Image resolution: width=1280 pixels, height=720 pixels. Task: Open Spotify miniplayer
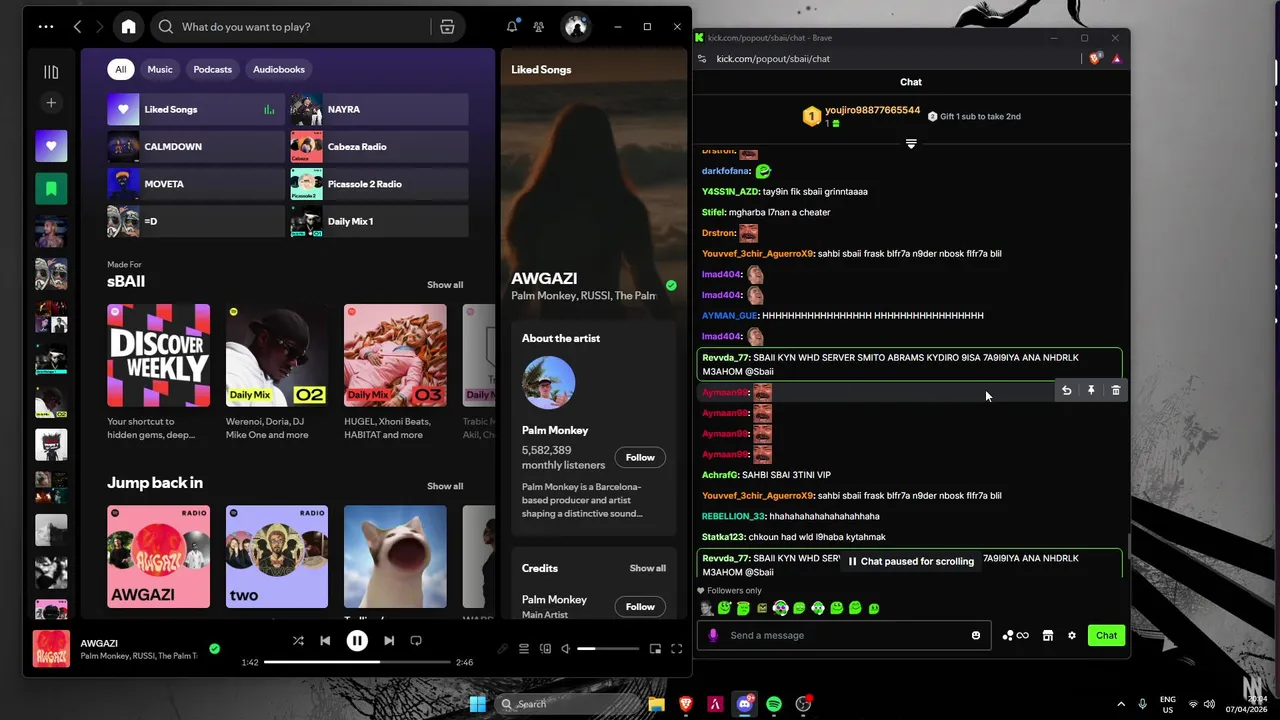click(x=655, y=649)
